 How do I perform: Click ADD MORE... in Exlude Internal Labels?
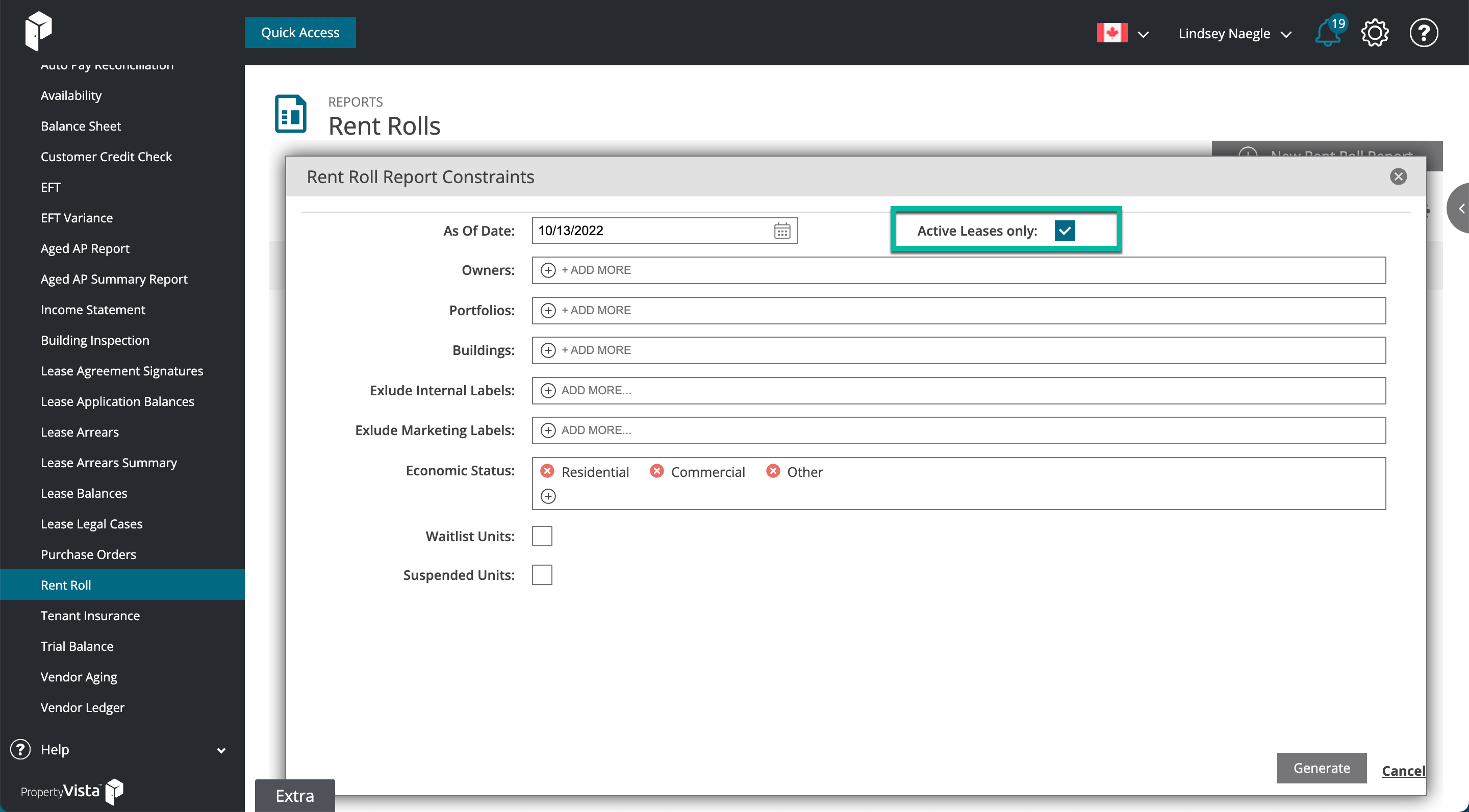pyautogui.click(x=596, y=391)
